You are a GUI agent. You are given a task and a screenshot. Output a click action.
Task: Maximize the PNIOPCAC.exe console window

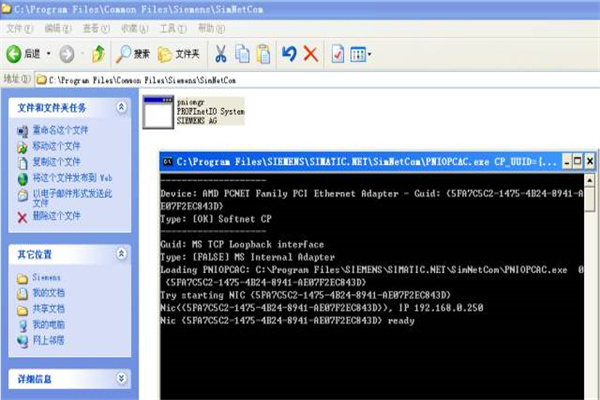[x=577, y=162]
